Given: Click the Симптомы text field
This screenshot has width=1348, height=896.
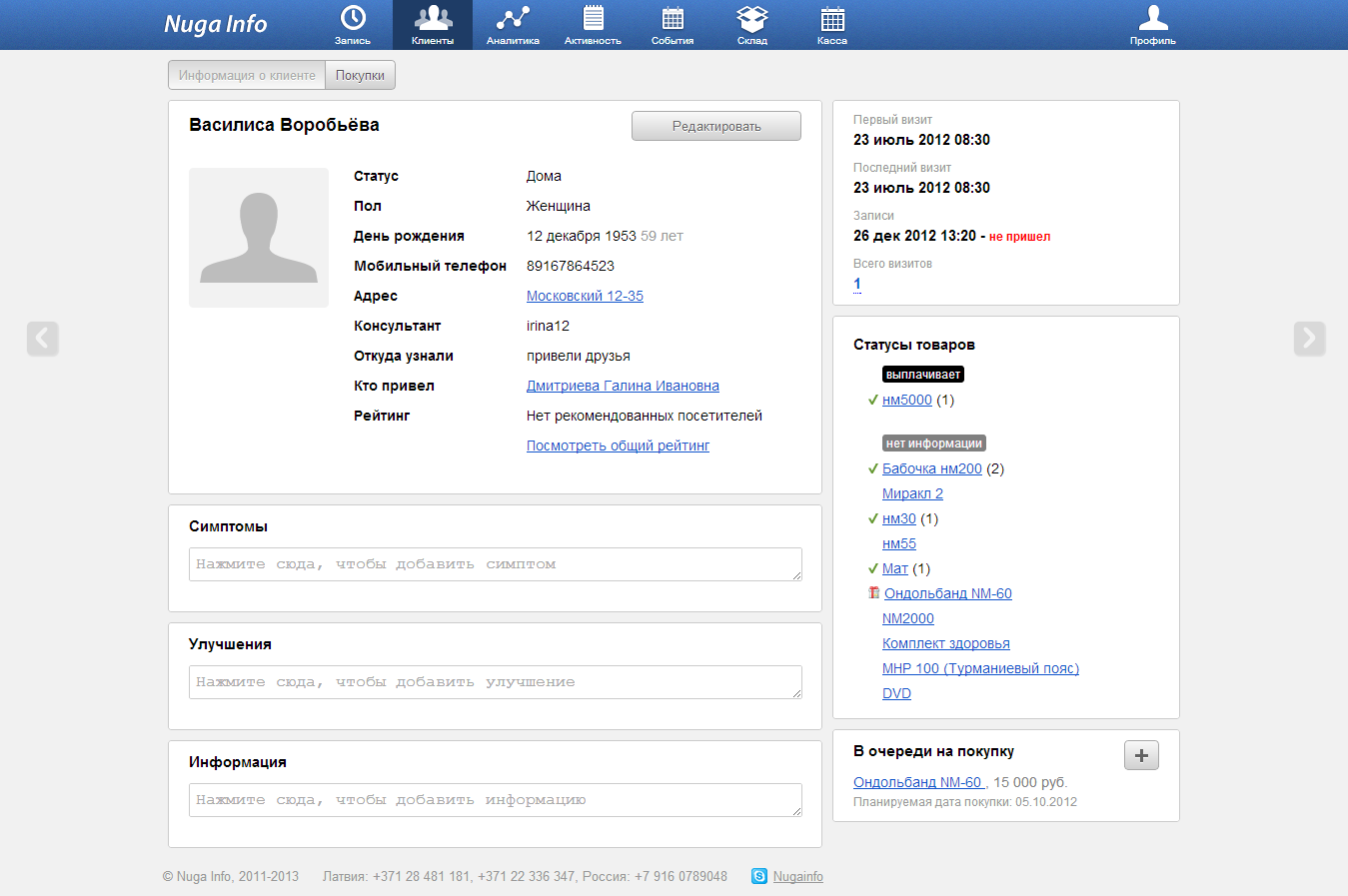Looking at the screenshot, I should pos(495,564).
